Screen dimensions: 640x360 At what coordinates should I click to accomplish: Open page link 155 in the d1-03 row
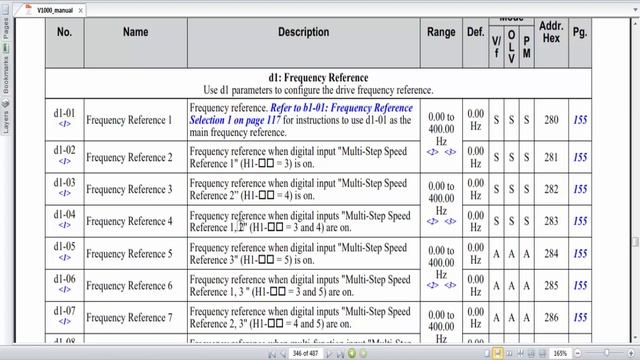[x=580, y=189]
